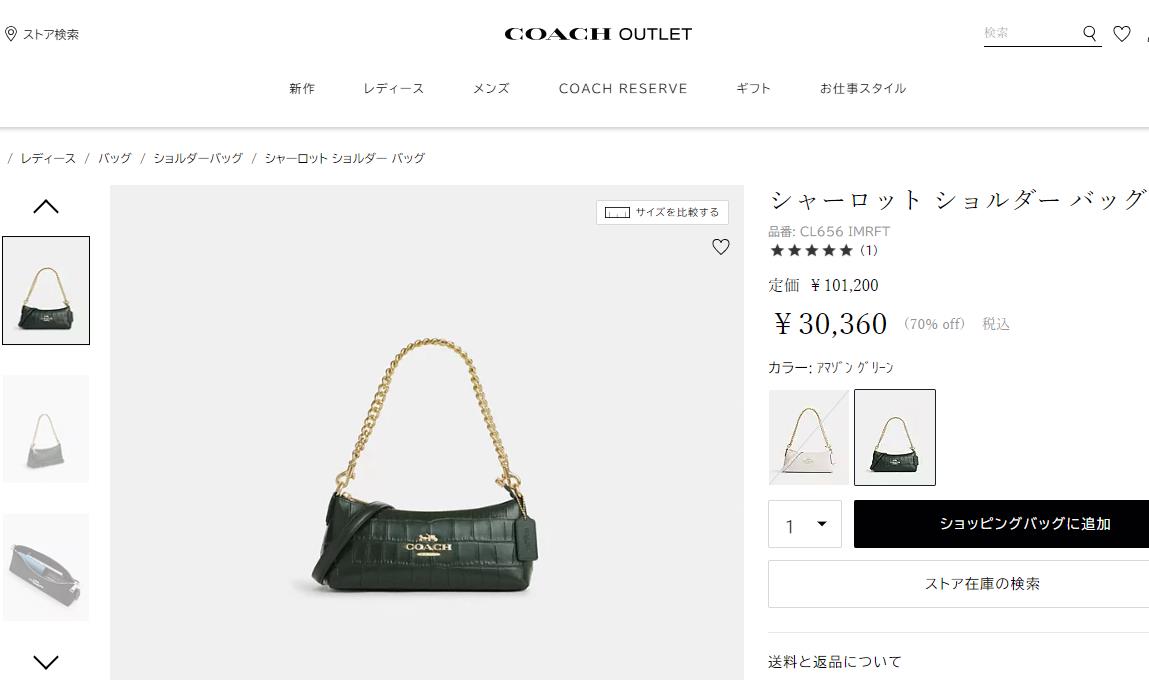The image size is (1149, 683).
Task: Click the up chevron above thumbnails
Action: tap(45, 207)
